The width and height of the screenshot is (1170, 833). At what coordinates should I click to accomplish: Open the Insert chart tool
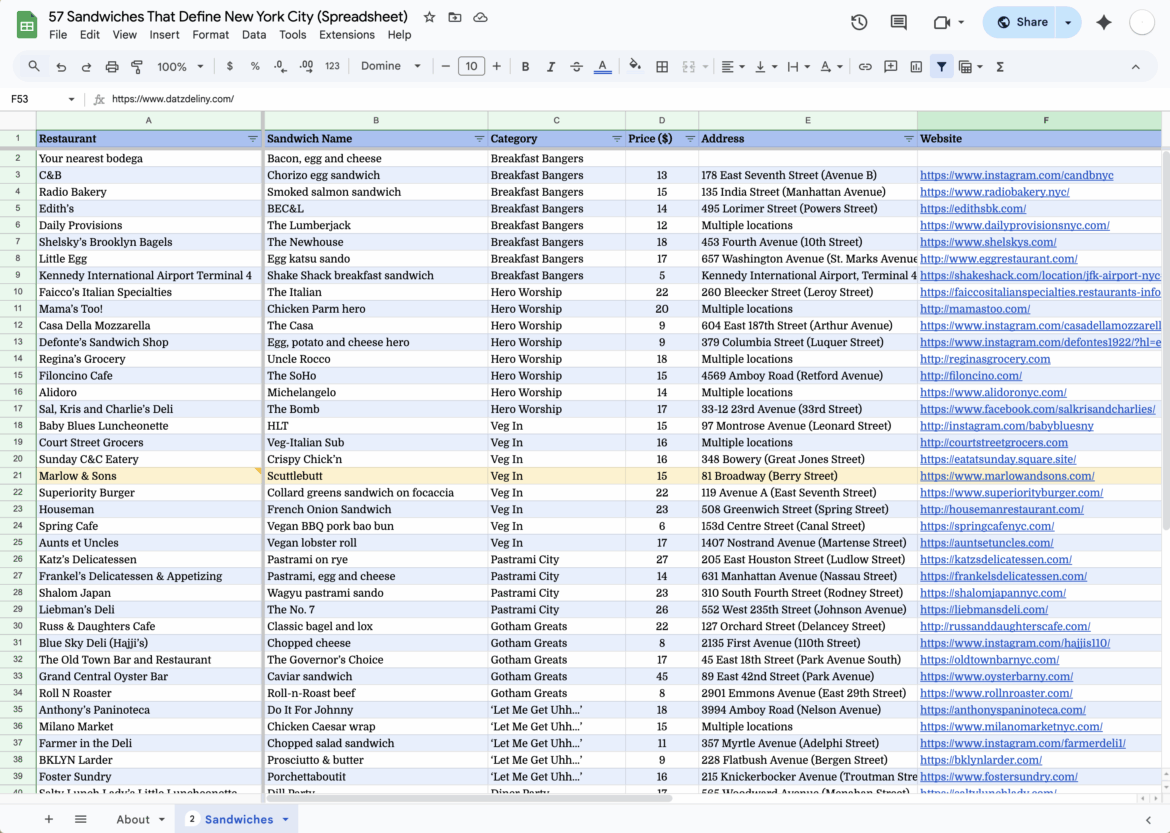(917, 66)
